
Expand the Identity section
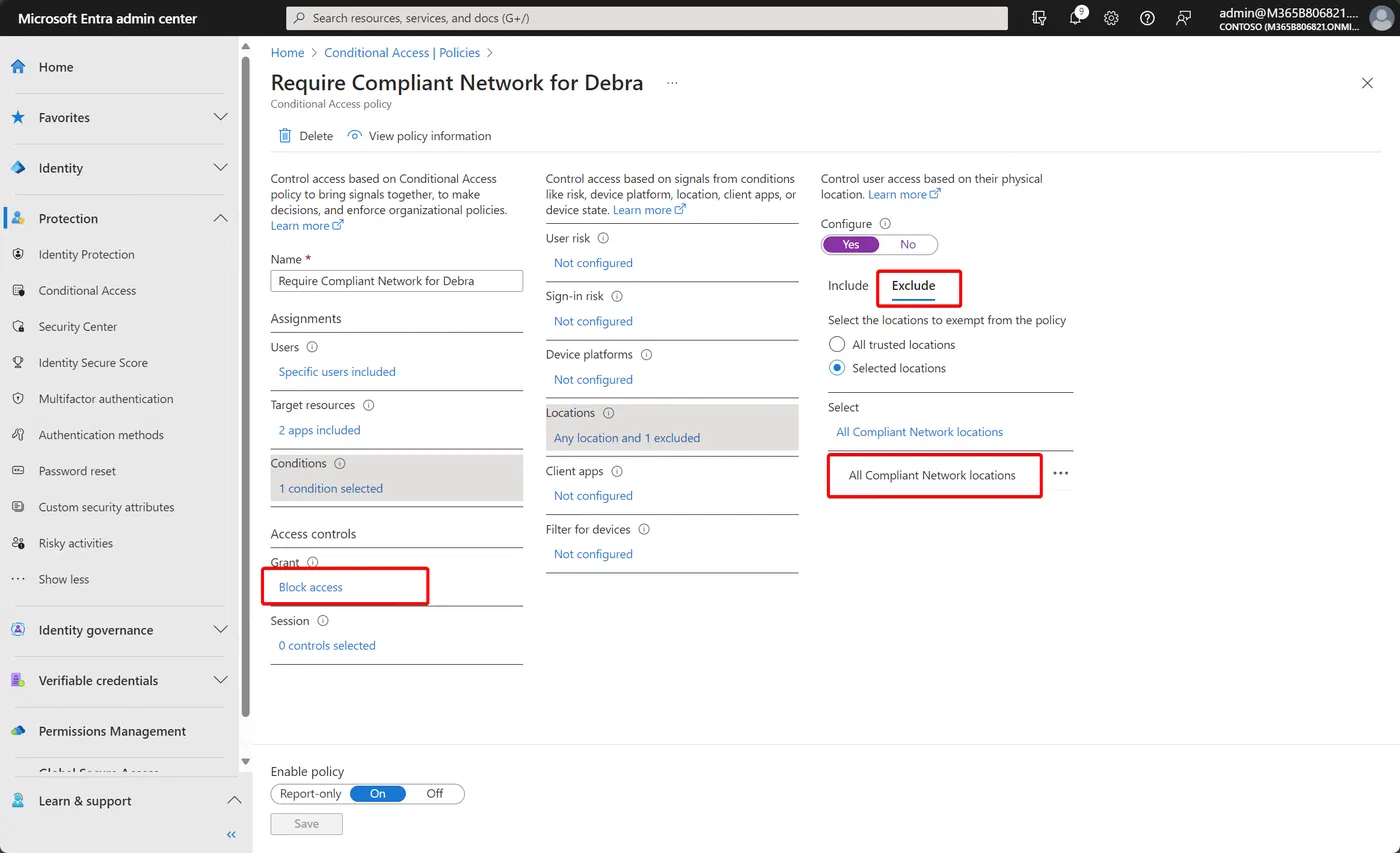click(x=221, y=168)
